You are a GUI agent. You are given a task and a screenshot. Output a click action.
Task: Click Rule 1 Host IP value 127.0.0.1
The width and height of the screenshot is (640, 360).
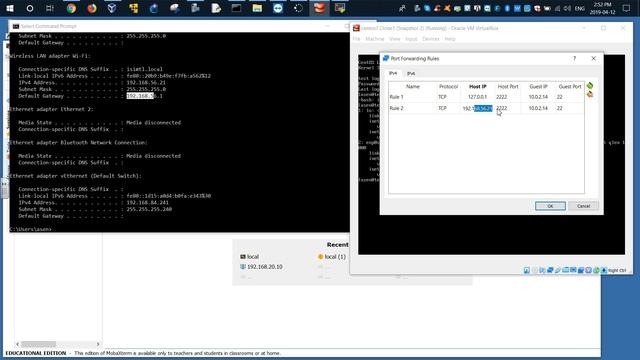tap(478, 97)
